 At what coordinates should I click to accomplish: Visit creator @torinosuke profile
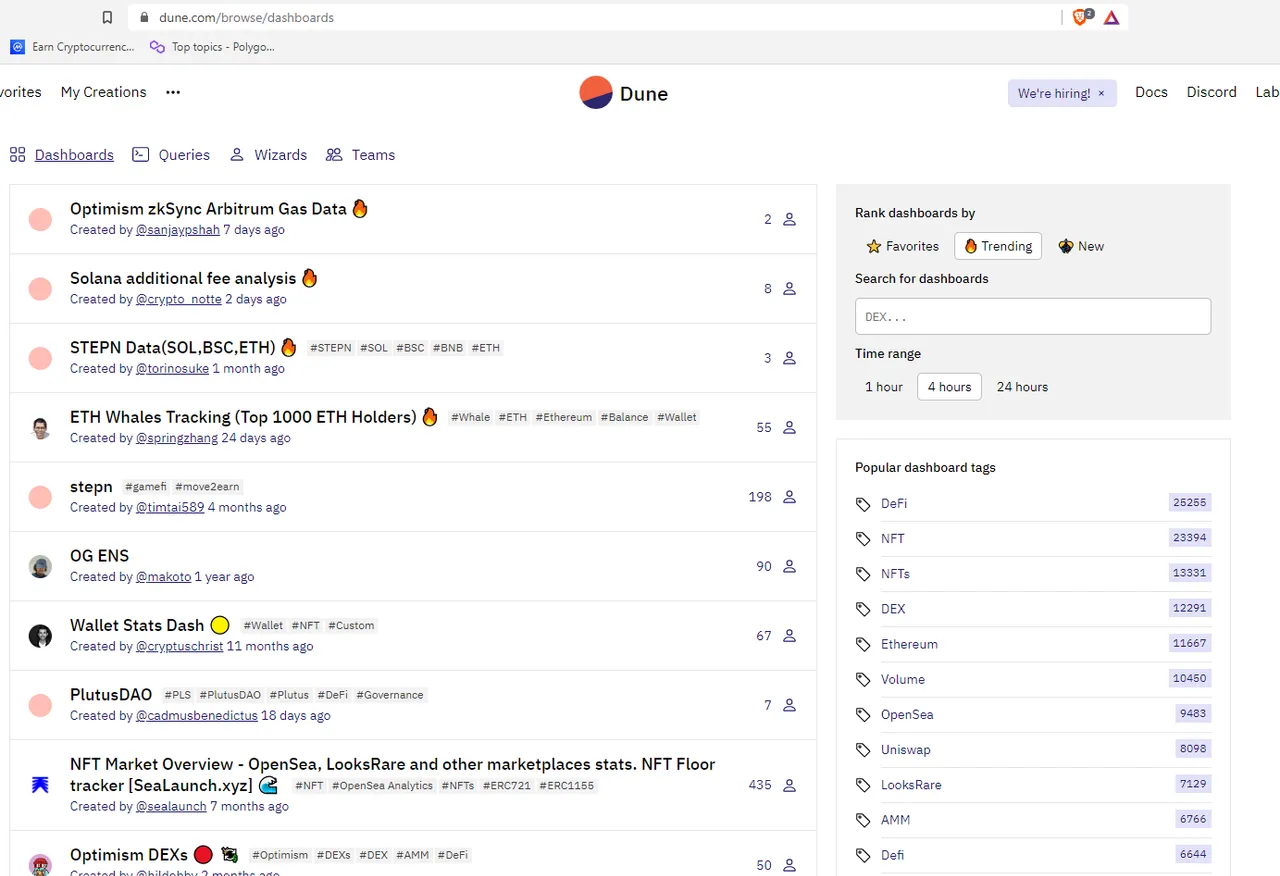click(172, 369)
